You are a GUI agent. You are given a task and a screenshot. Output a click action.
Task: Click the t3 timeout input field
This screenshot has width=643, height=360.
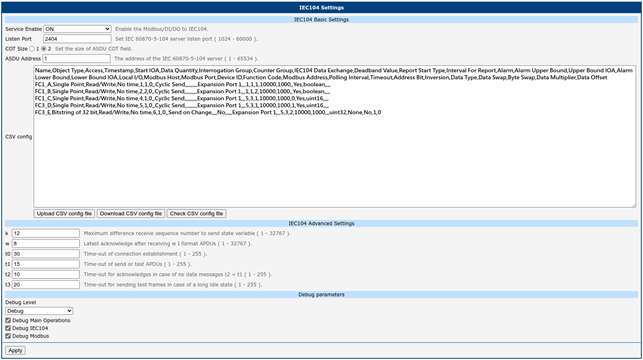coord(46,285)
